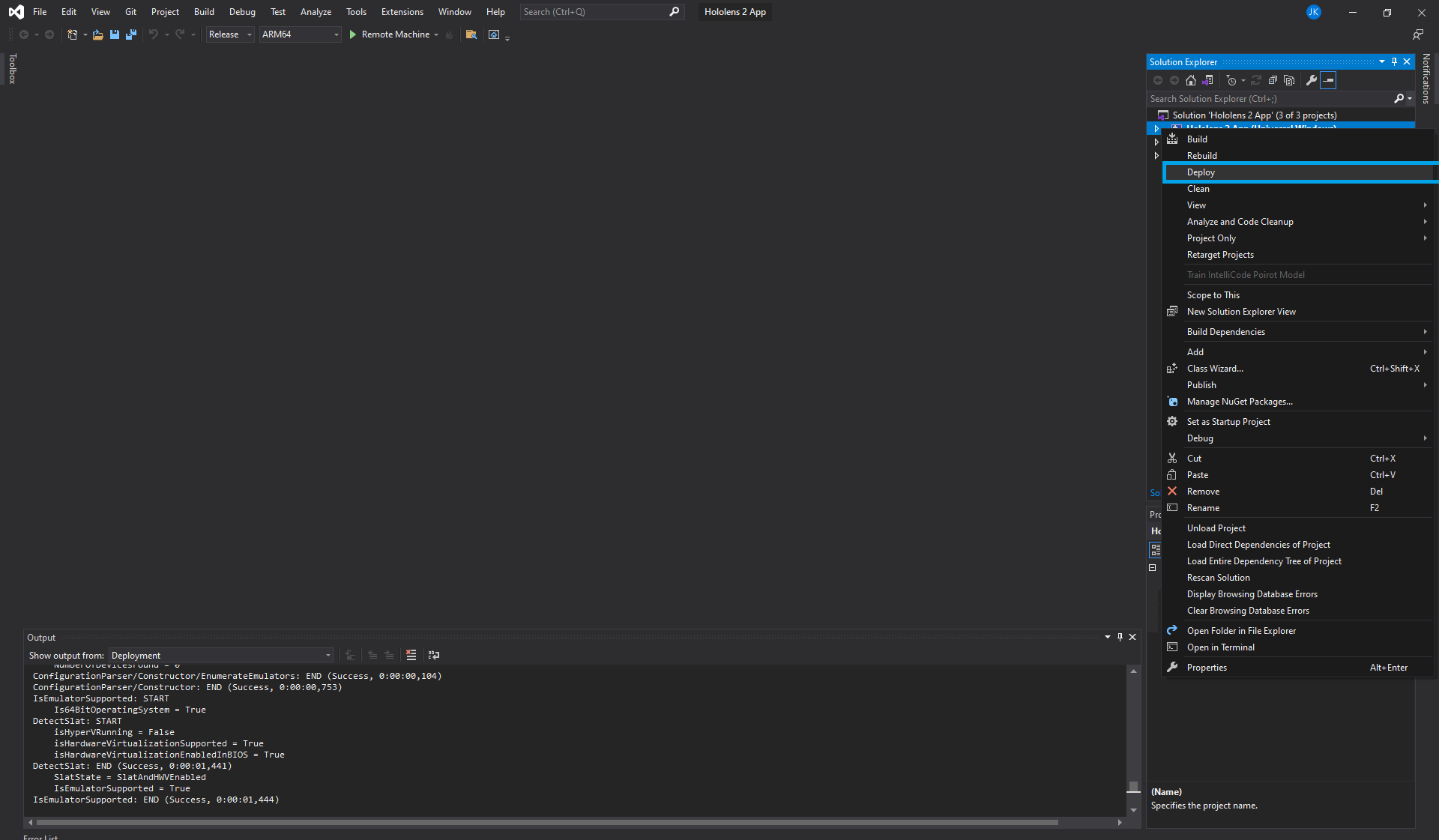Open the Git menu
The image size is (1439, 840).
click(x=130, y=12)
